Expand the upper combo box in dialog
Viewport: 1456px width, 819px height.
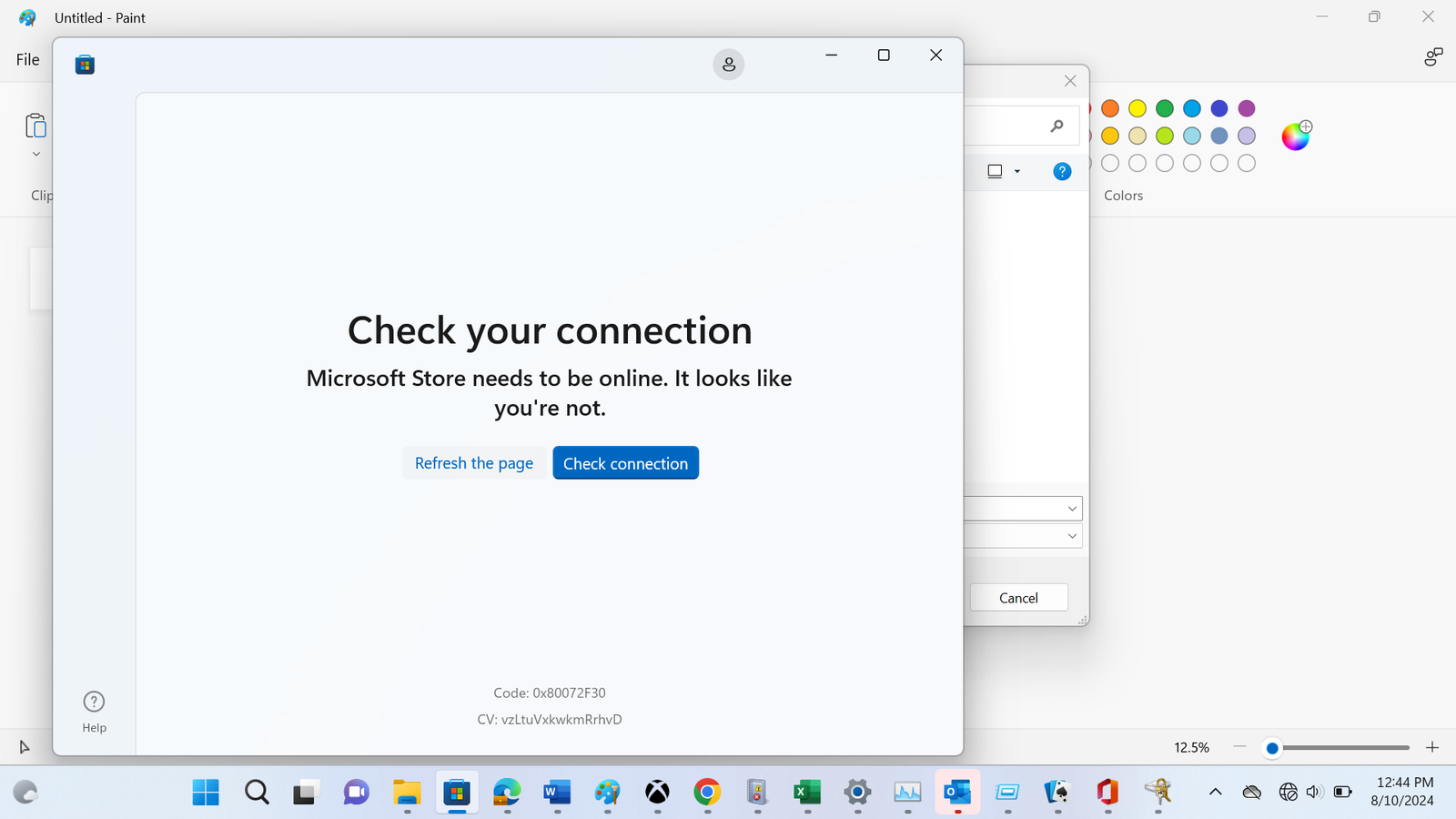click(x=1072, y=509)
